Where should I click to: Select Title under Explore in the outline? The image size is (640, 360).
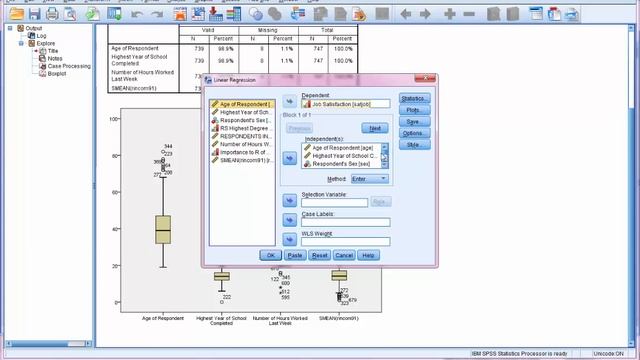click(53, 51)
